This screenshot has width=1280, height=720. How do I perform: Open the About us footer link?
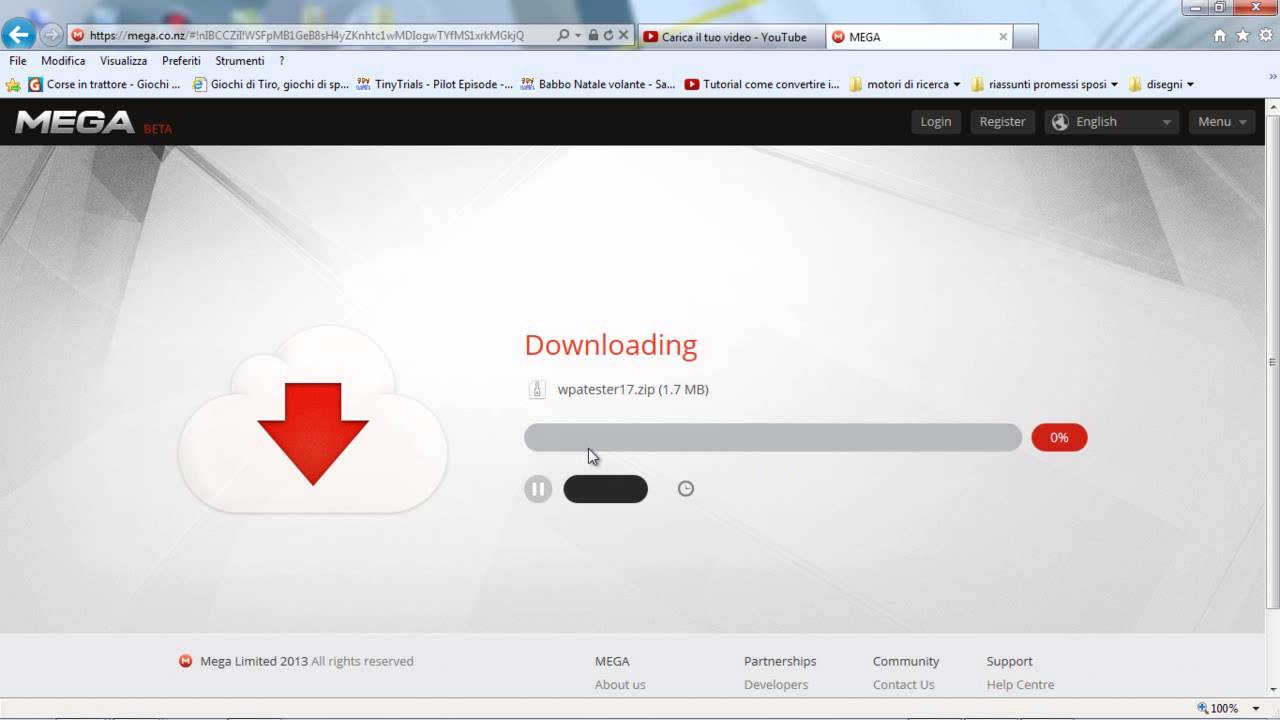pyautogui.click(x=620, y=685)
